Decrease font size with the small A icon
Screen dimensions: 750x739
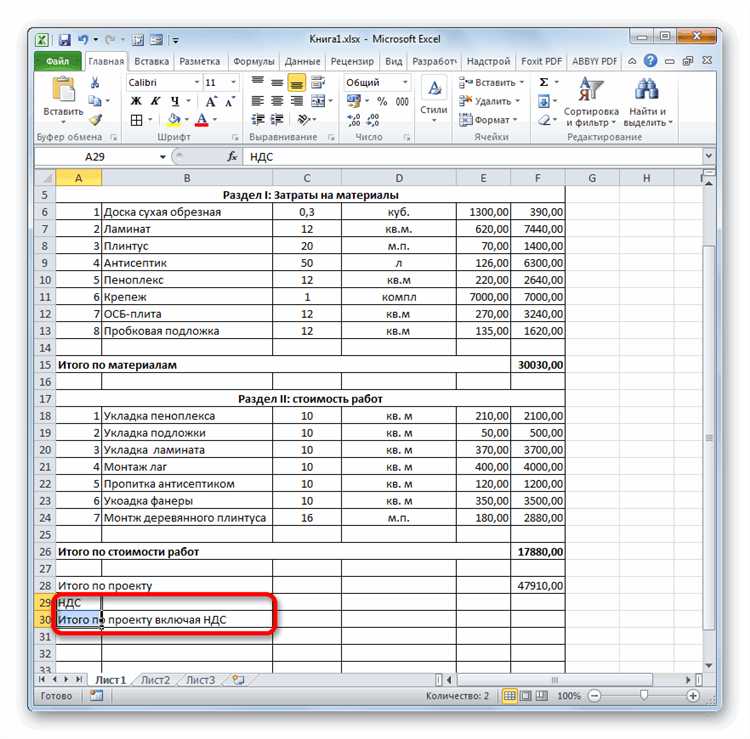(230, 101)
